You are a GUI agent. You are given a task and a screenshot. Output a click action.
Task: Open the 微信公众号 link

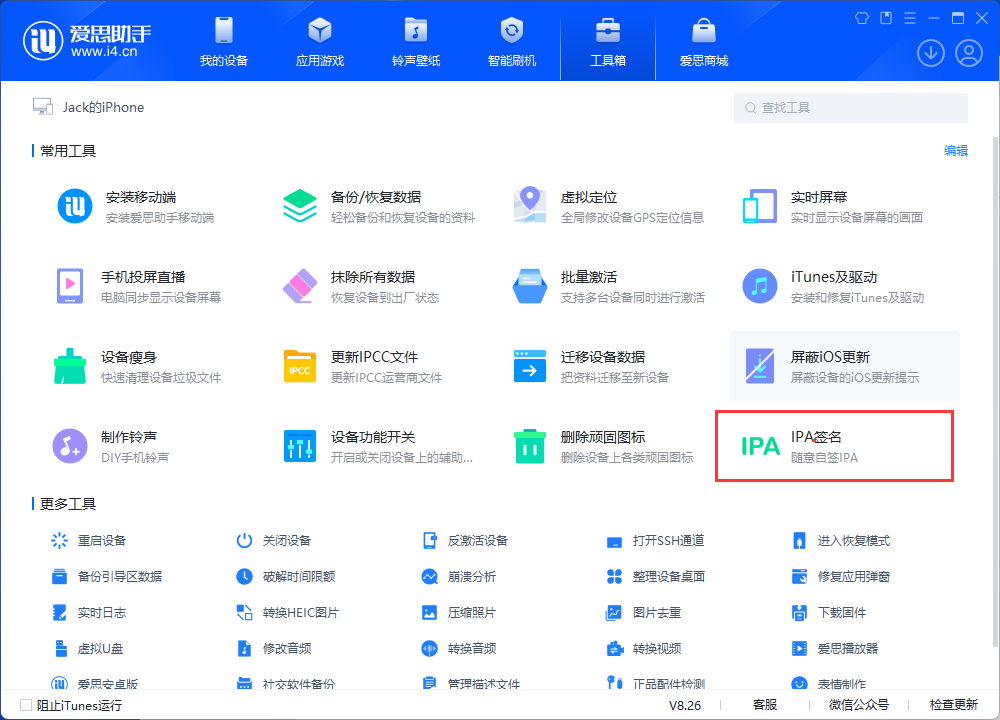(x=858, y=705)
